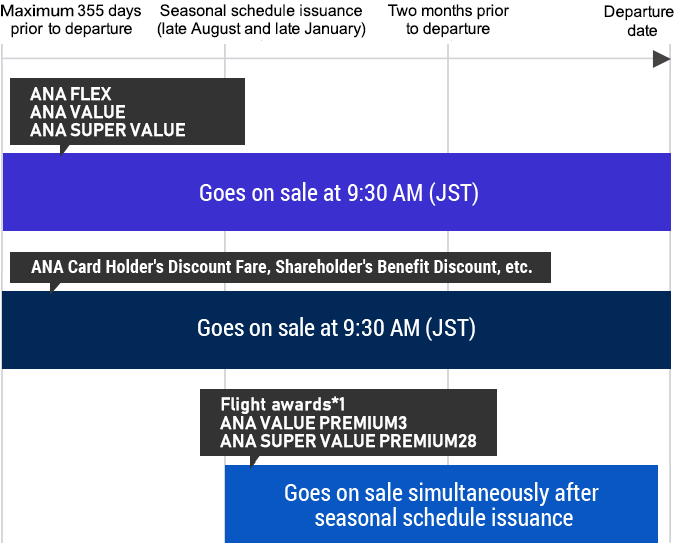Viewport: 675px width, 548px height.
Task: Select the "Two months prior to departure" label
Action: [448, 20]
